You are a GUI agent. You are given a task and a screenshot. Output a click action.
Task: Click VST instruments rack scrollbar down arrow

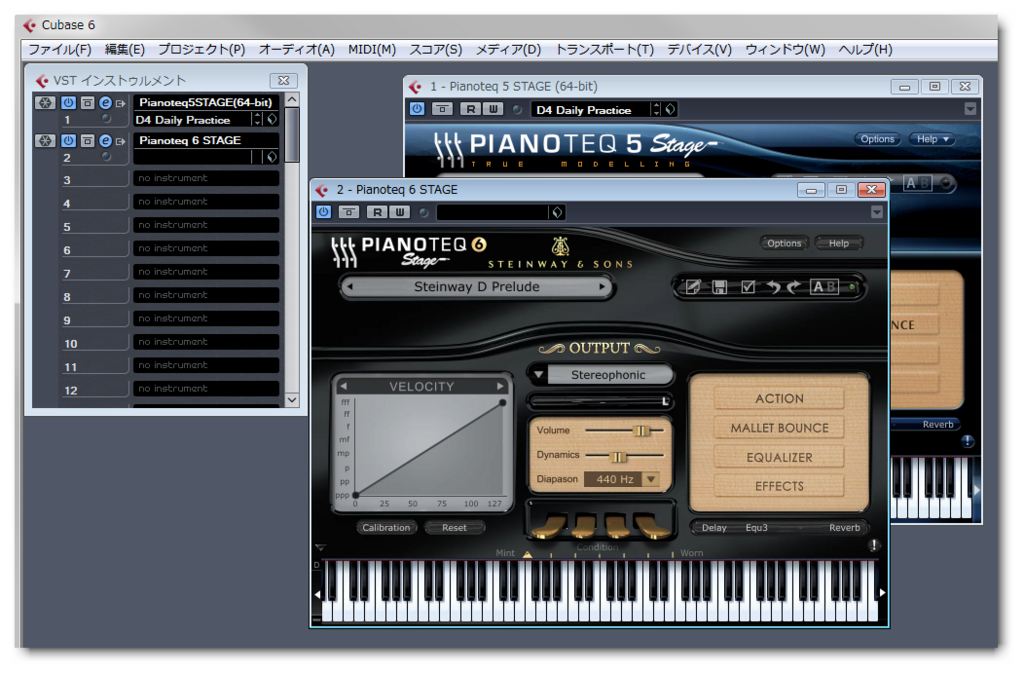[292, 399]
